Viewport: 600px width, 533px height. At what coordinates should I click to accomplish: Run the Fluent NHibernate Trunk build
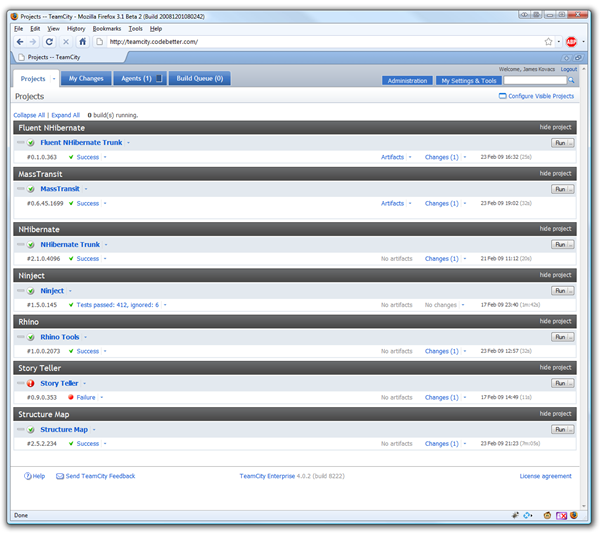[x=560, y=143]
